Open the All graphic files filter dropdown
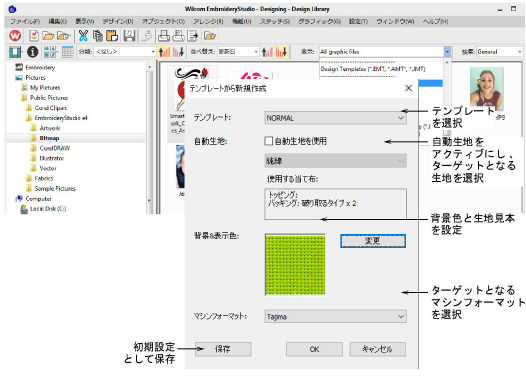This screenshot has height=391, width=526. [385, 52]
